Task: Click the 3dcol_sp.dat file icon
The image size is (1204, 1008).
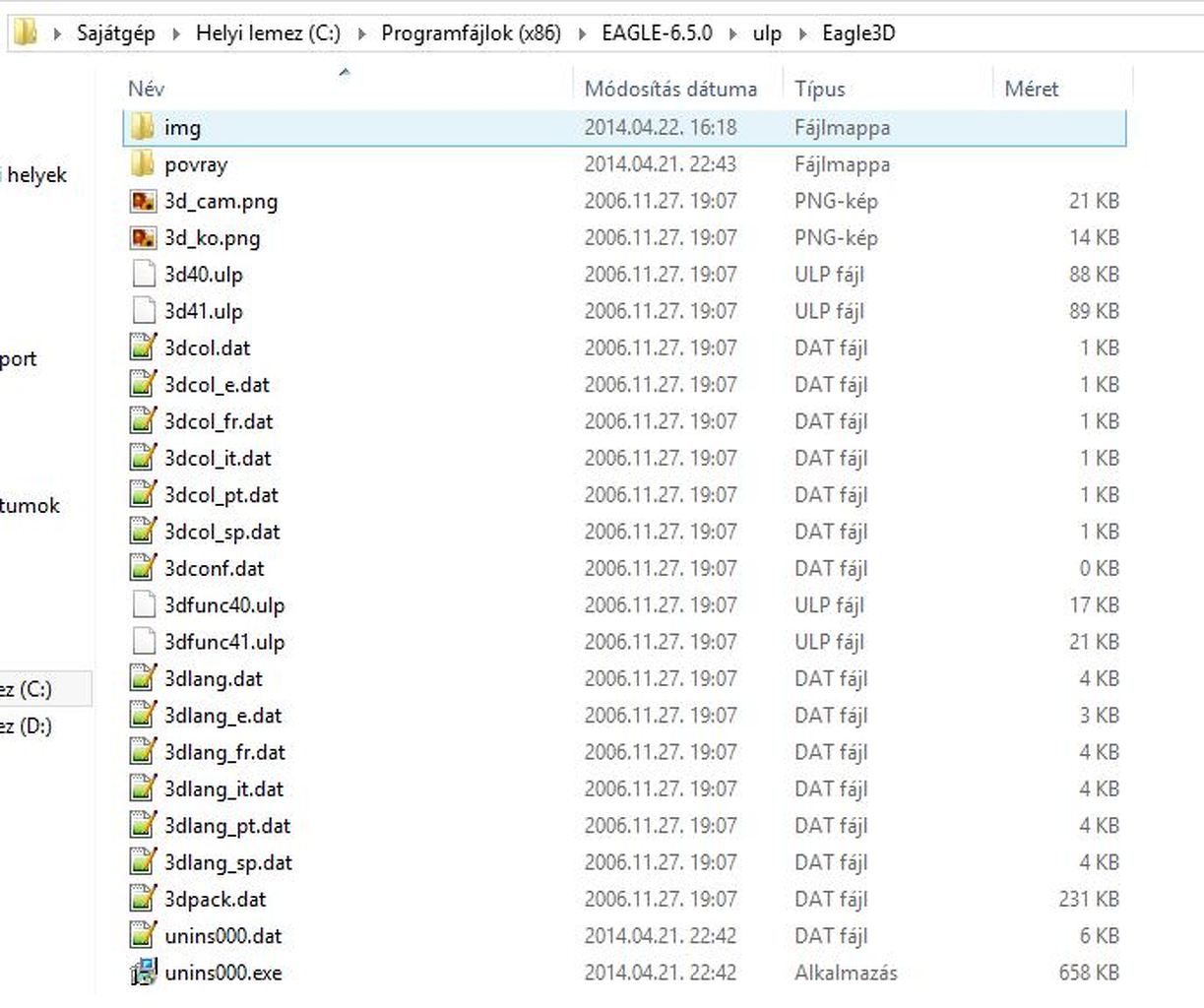Action: click(x=144, y=532)
